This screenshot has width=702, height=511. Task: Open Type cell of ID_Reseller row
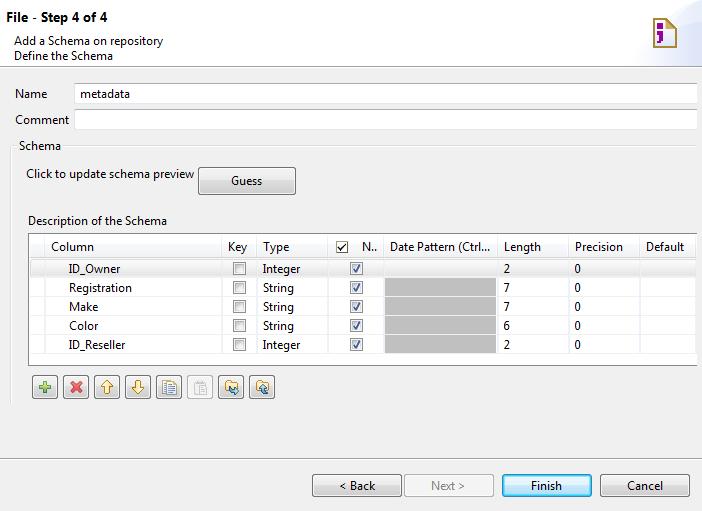292,345
